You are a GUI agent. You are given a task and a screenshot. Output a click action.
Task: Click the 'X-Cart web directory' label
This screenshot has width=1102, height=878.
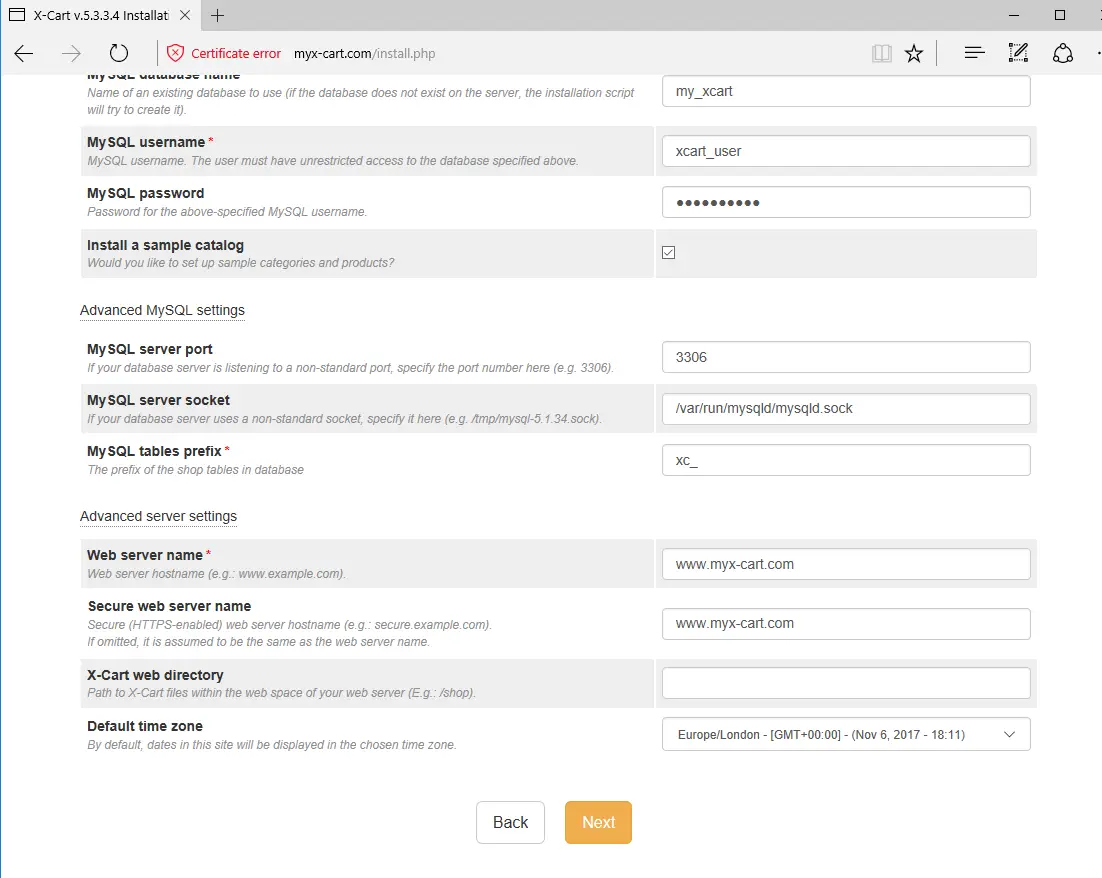(155, 675)
